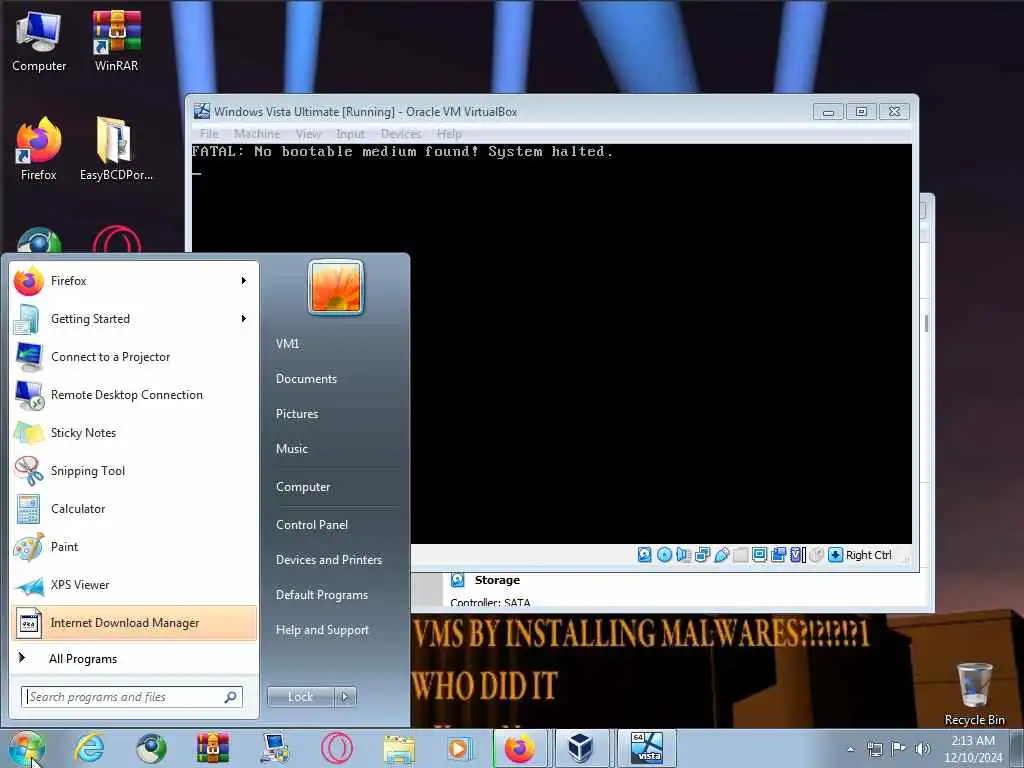Viewport: 1024px width, 768px height.
Task: Click the volume speaker icon in system tray
Action: 923,748
